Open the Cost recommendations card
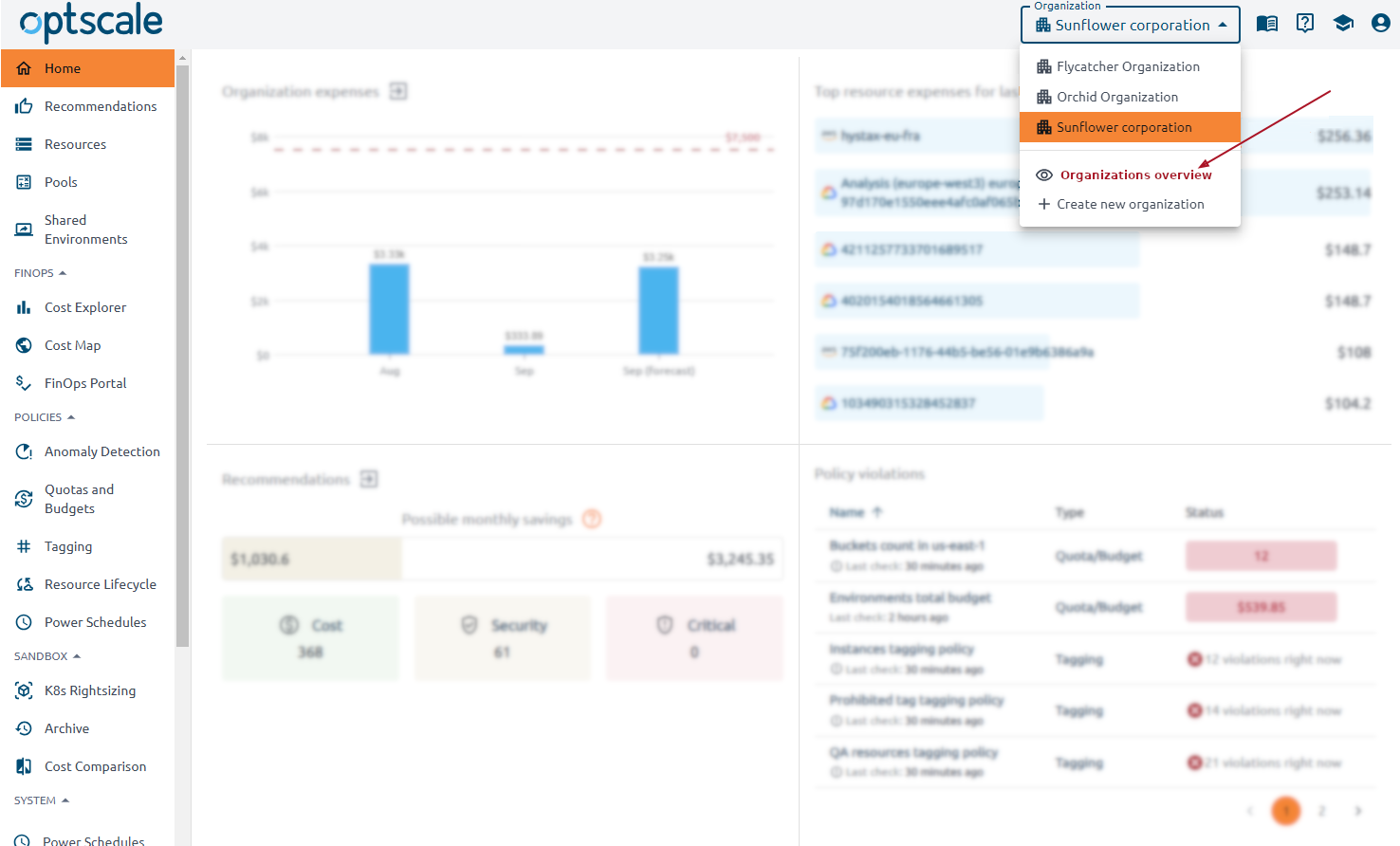Viewport: 1400px width, 846px height. [x=310, y=638]
